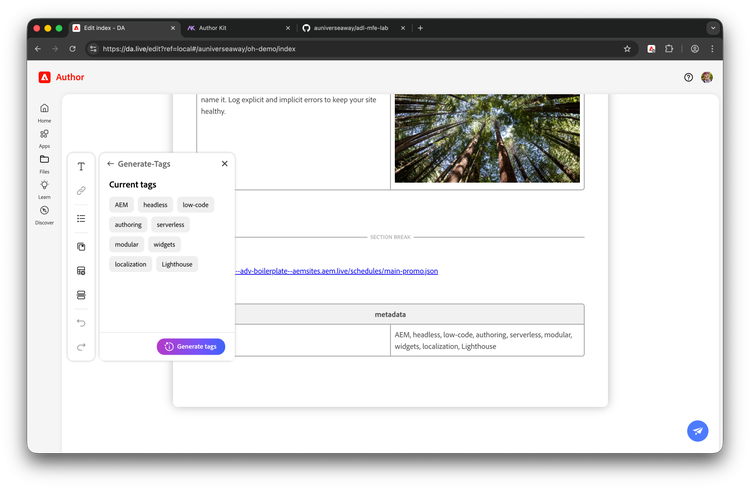The height and width of the screenshot is (489, 750).
Task: Select the text formatting tool
Action: [81, 166]
